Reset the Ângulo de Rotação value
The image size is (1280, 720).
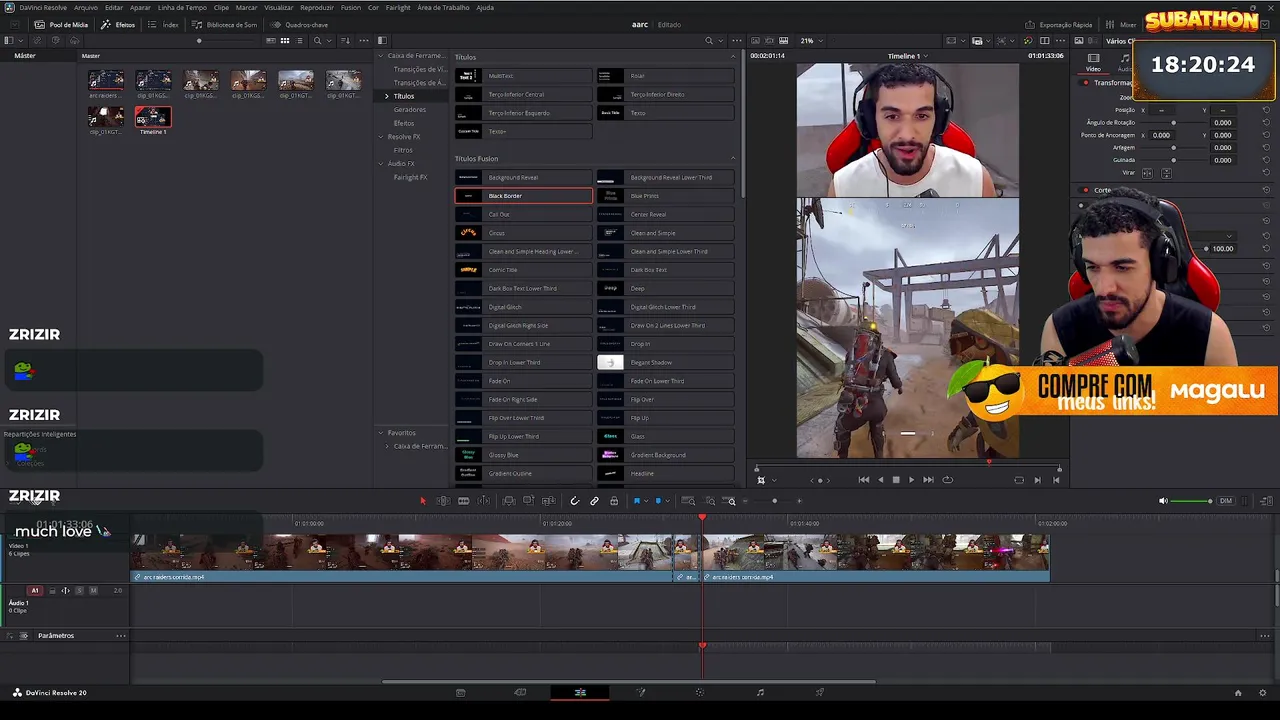point(1265,122)
